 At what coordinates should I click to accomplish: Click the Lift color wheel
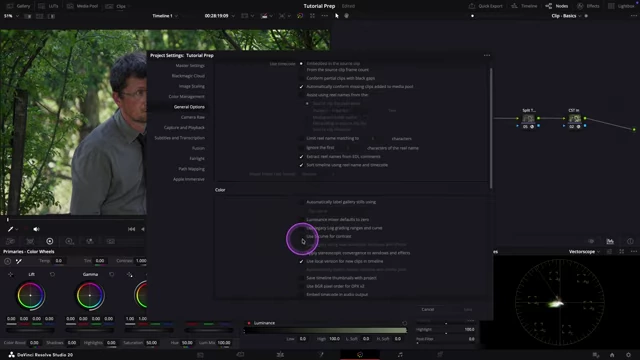point(30,296)
